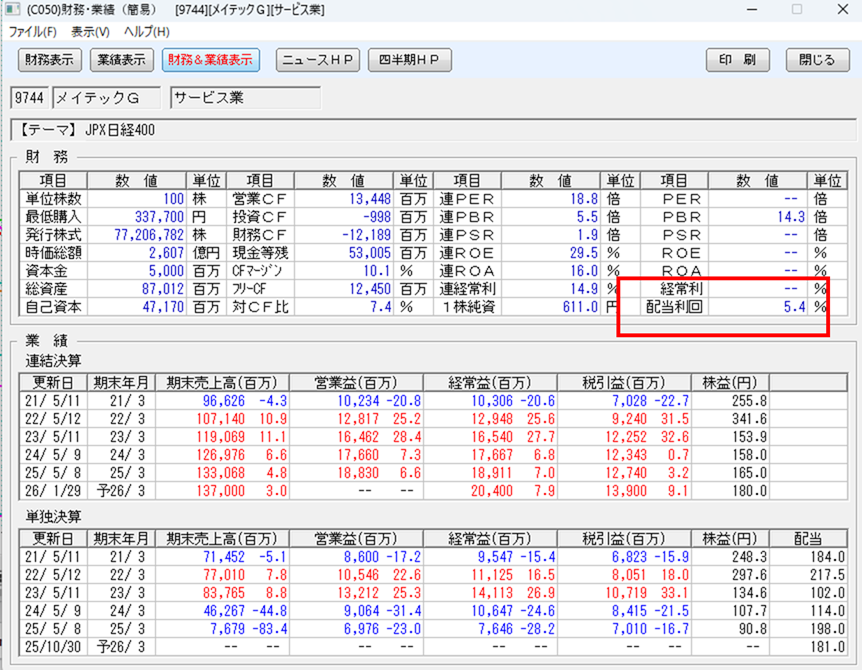The width and height of the screenshot is (862, 670).
Task: Select the 財務＆業績表示 view button
Action: [x=210, y=60]
